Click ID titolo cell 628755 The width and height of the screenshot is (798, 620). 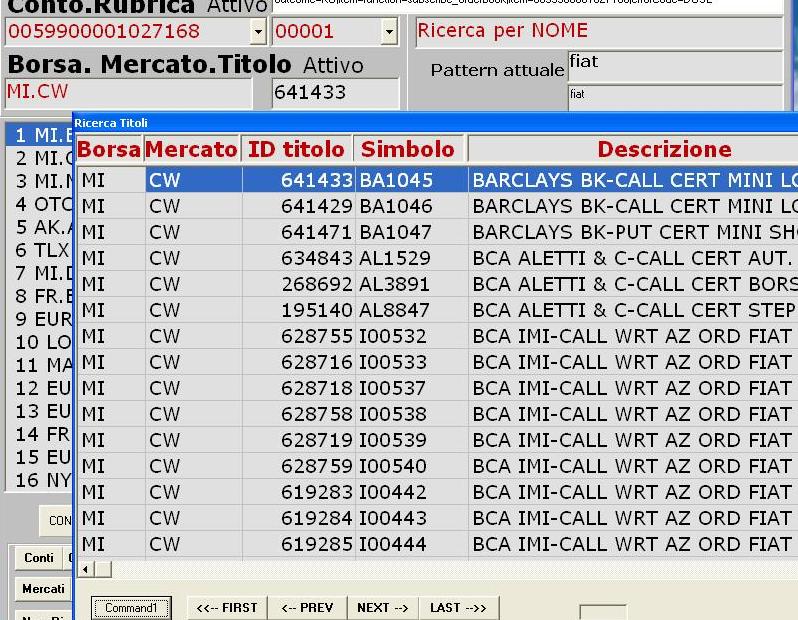pos(299,336)
